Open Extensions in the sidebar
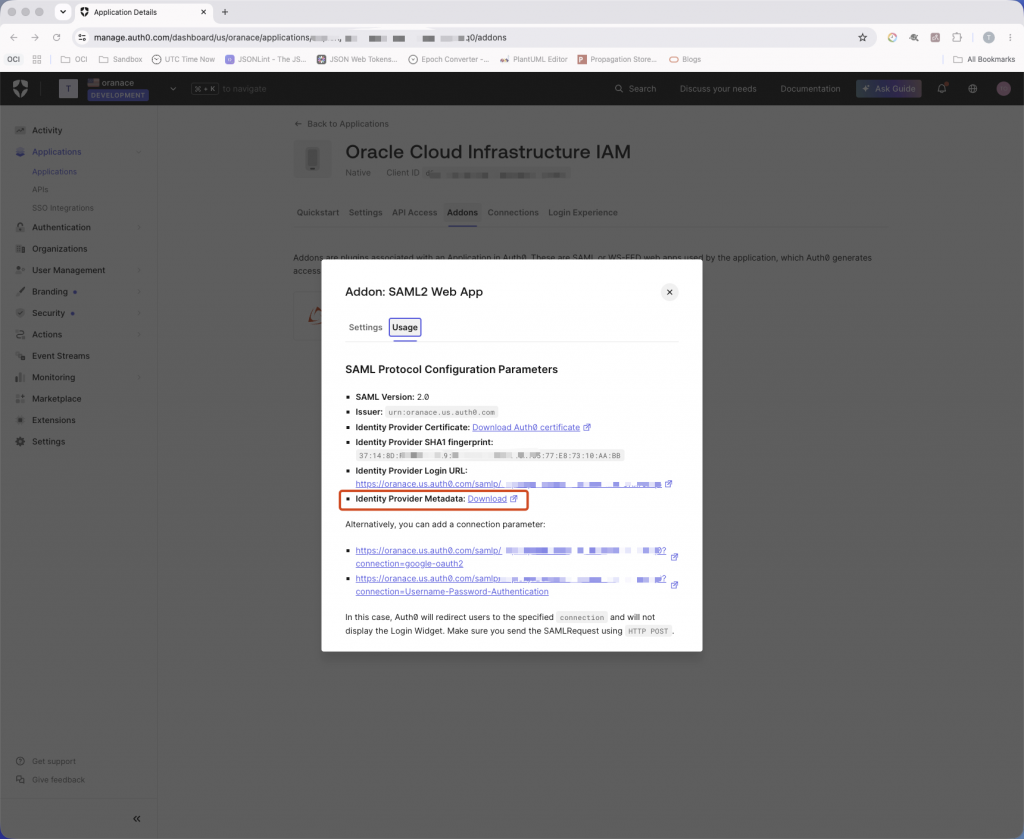Image resolution: width=1024 pixels, height=839 pixels. [54, 420]
